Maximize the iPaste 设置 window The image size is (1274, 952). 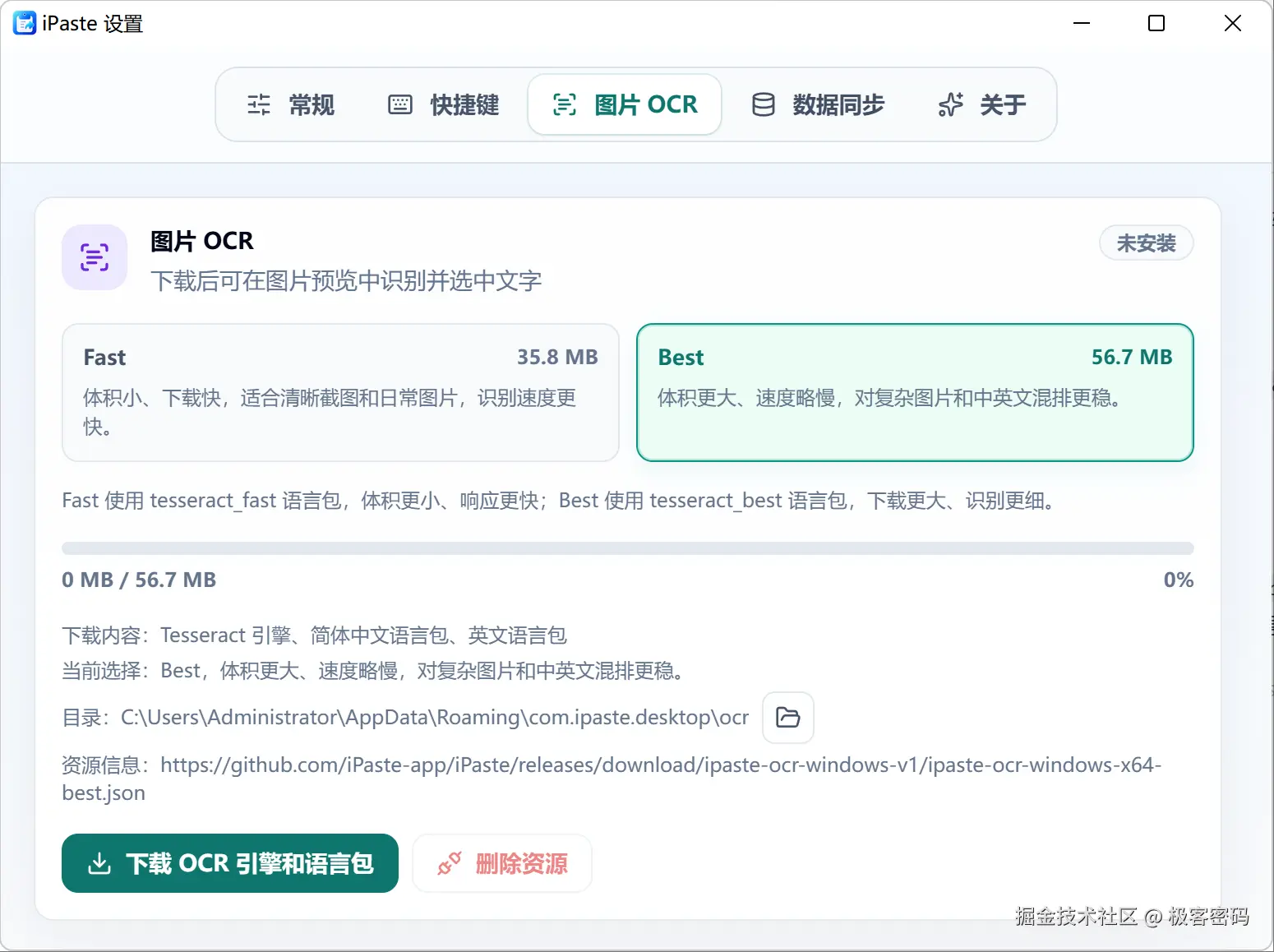pos(1156,23)
